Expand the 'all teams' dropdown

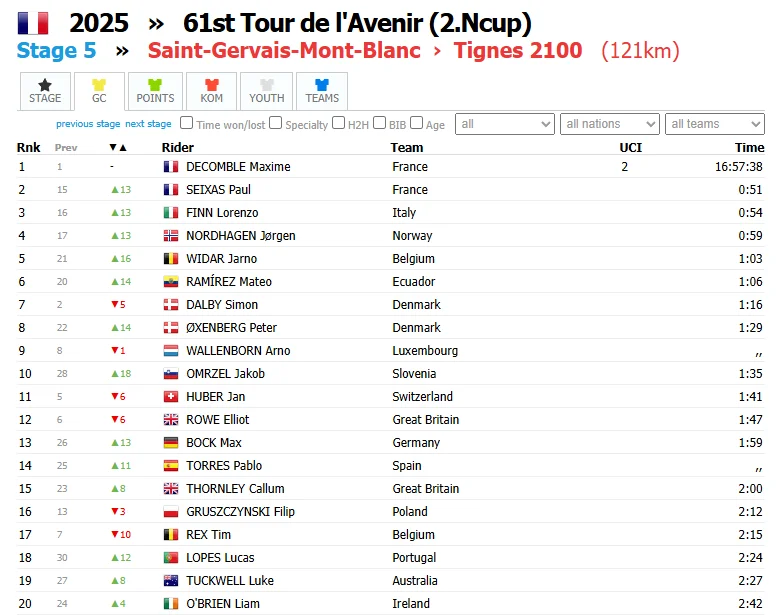tap(715, 124)
